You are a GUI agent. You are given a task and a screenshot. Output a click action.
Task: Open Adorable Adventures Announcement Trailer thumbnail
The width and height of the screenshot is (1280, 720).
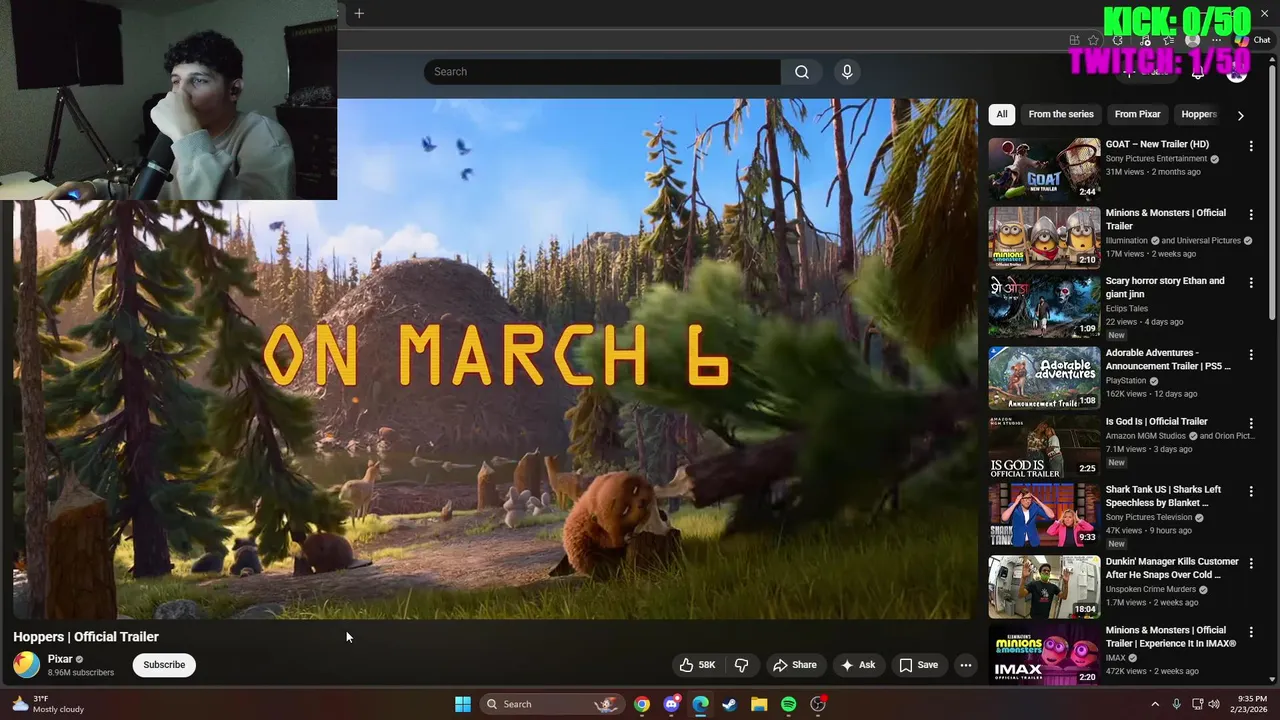click(1044, 378)
